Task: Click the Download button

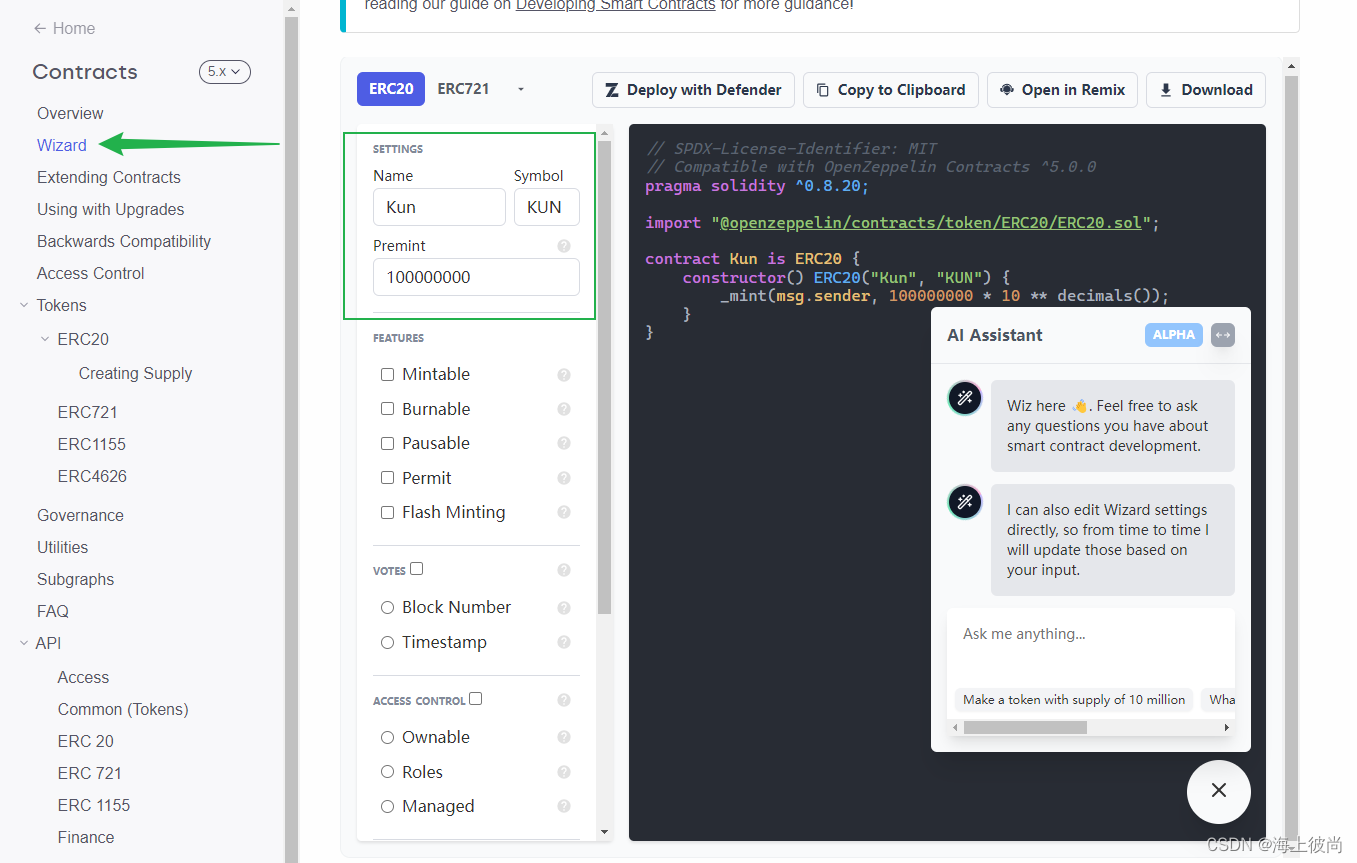Action: tap(1206, 90)
